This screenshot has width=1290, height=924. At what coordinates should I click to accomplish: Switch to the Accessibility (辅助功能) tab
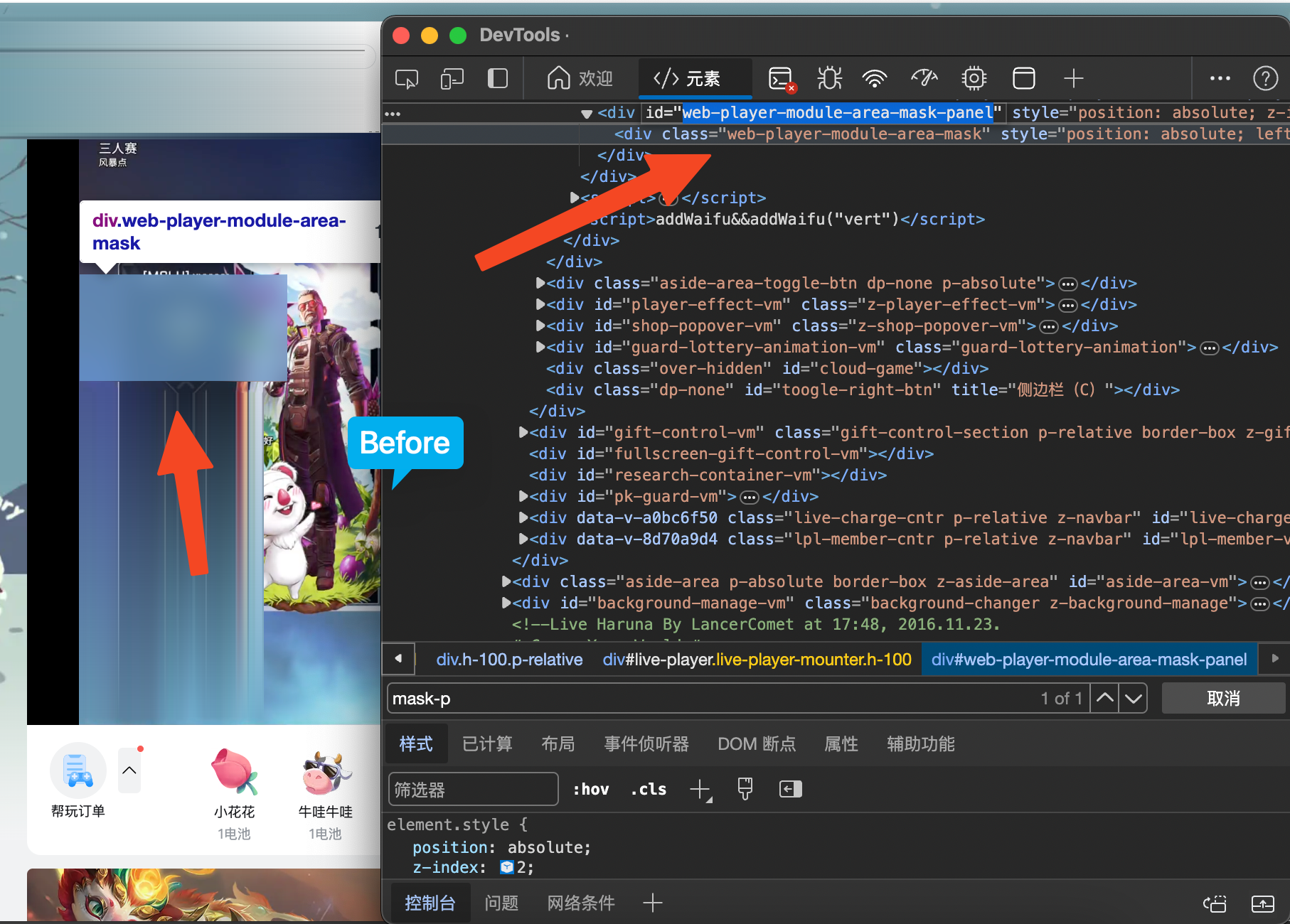(x=921, y=744)
